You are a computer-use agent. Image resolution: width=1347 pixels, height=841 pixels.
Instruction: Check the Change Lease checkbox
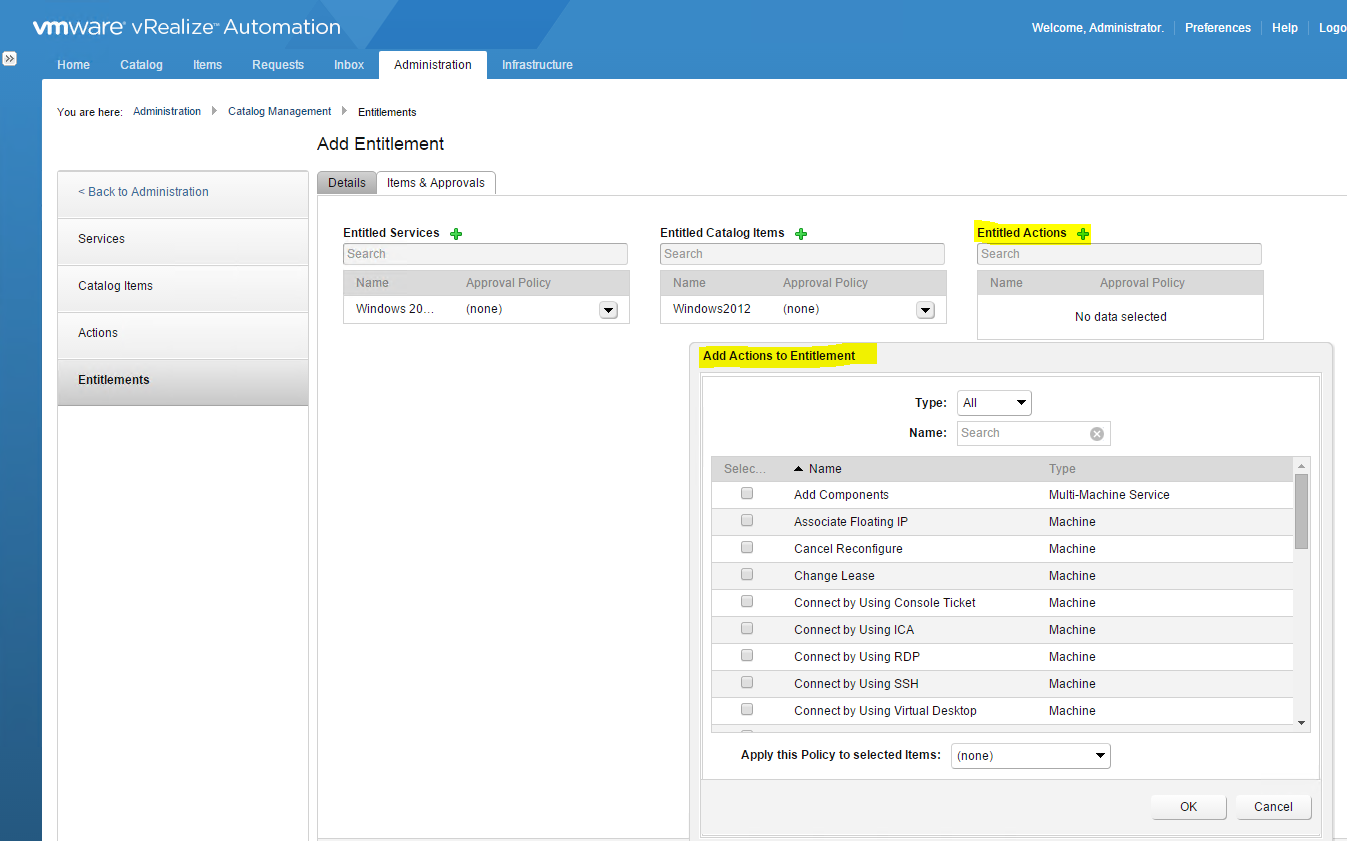pos(747,575)
